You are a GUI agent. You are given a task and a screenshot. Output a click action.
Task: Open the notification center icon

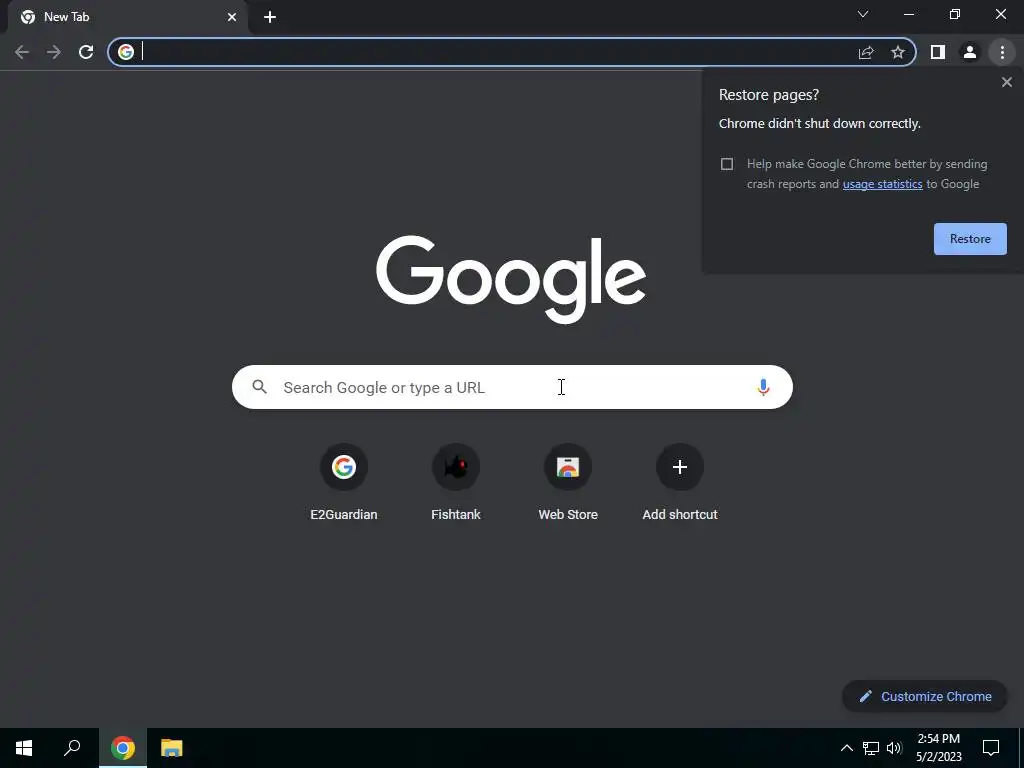coord(991,748)
